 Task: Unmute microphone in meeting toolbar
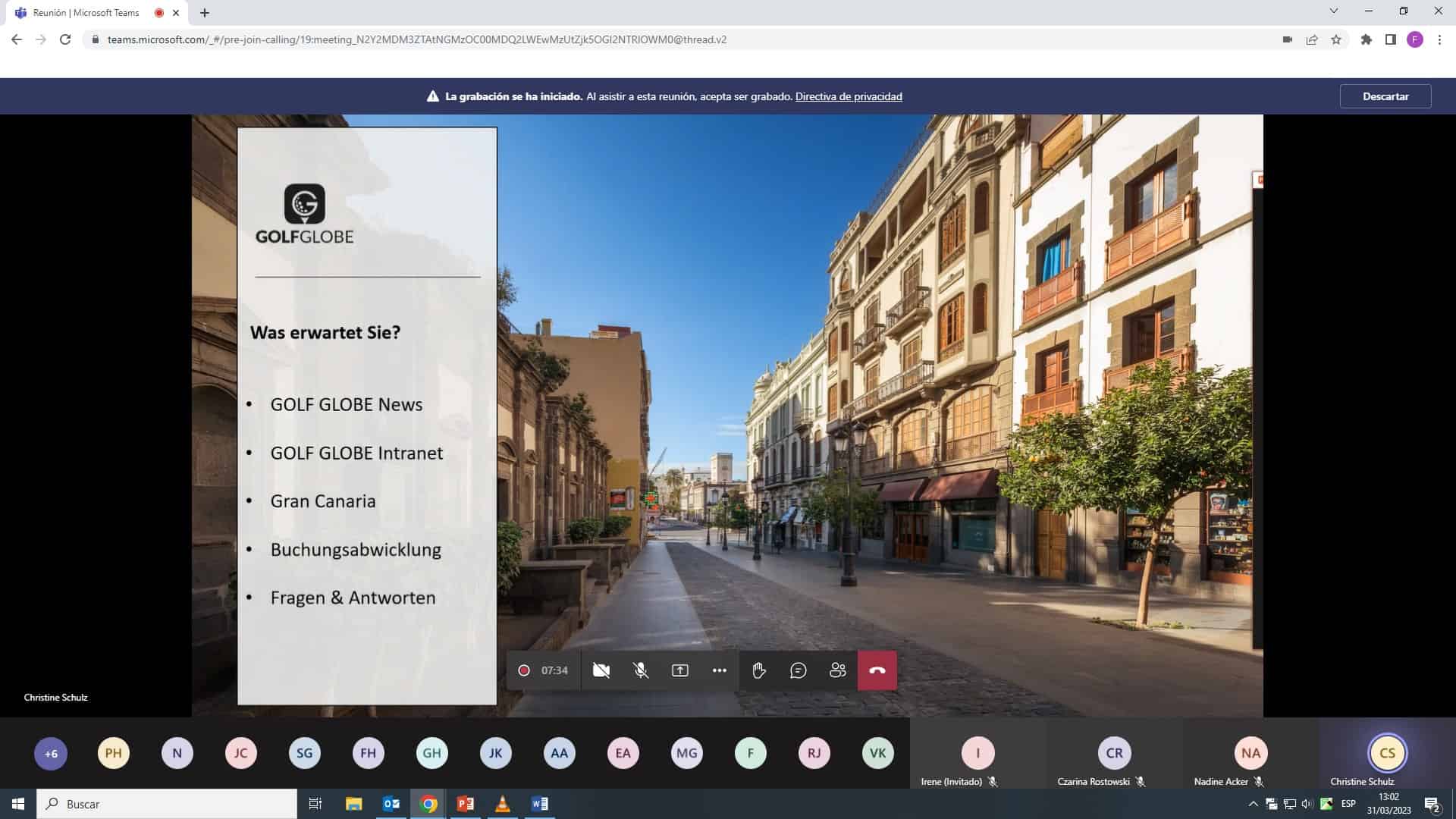[641, 670]
